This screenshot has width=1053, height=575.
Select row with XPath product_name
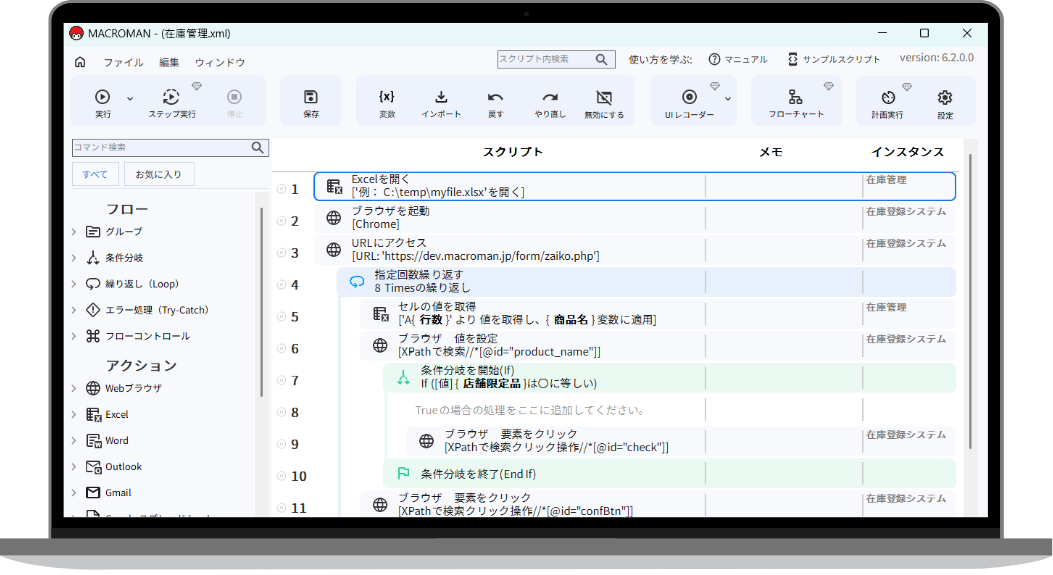coord(657,345)
